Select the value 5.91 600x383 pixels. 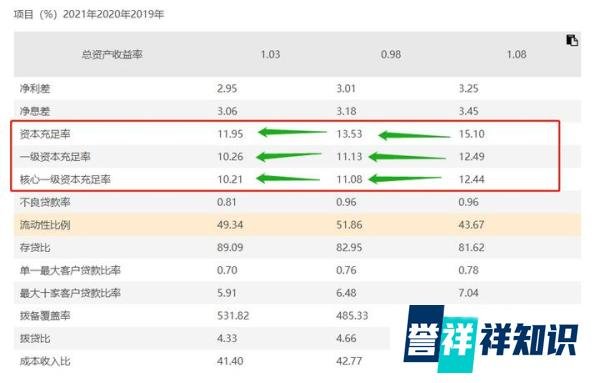click(x=227, y=293)
